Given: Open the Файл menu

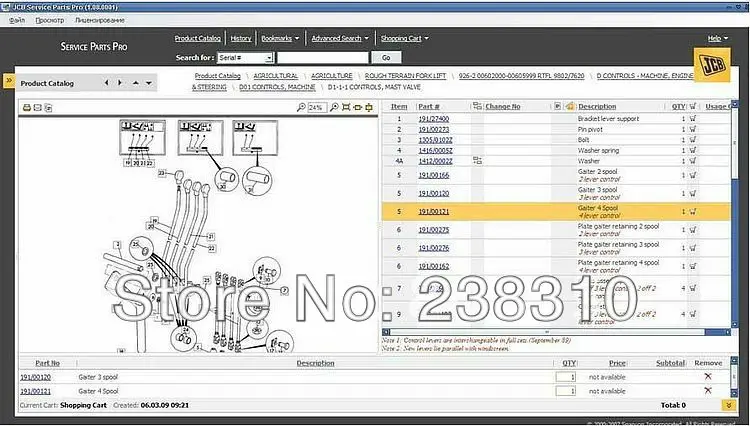Looking at the screenshot, I should (17, 21).
